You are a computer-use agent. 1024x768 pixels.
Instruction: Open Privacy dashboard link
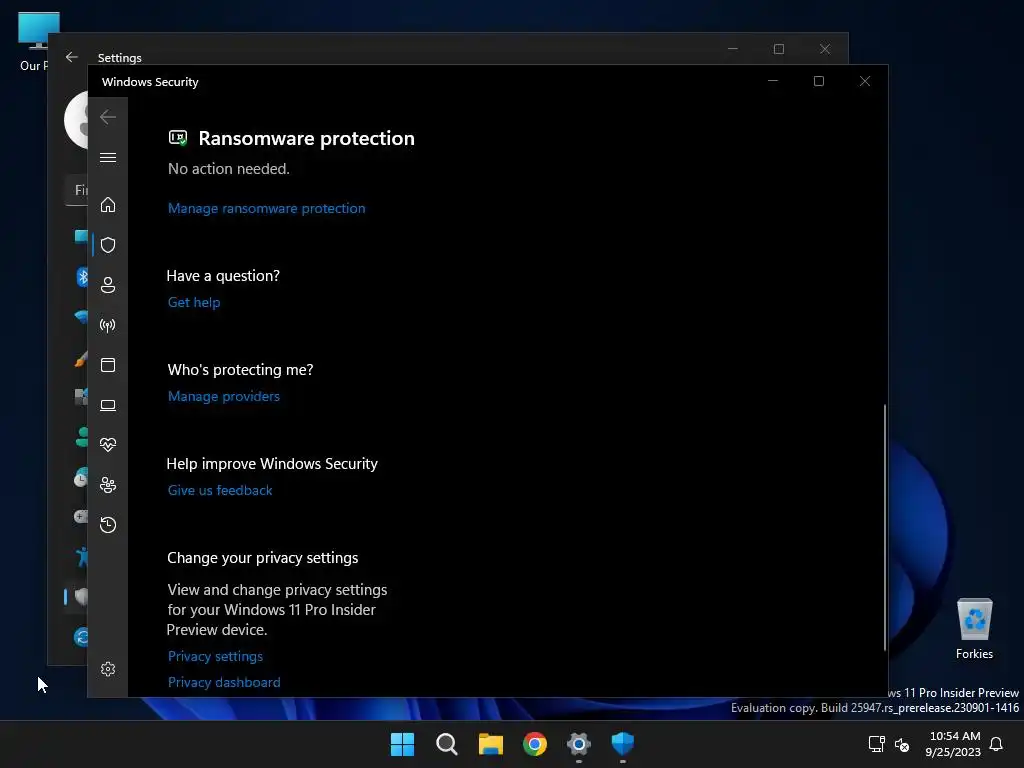(x=224, y=682)
